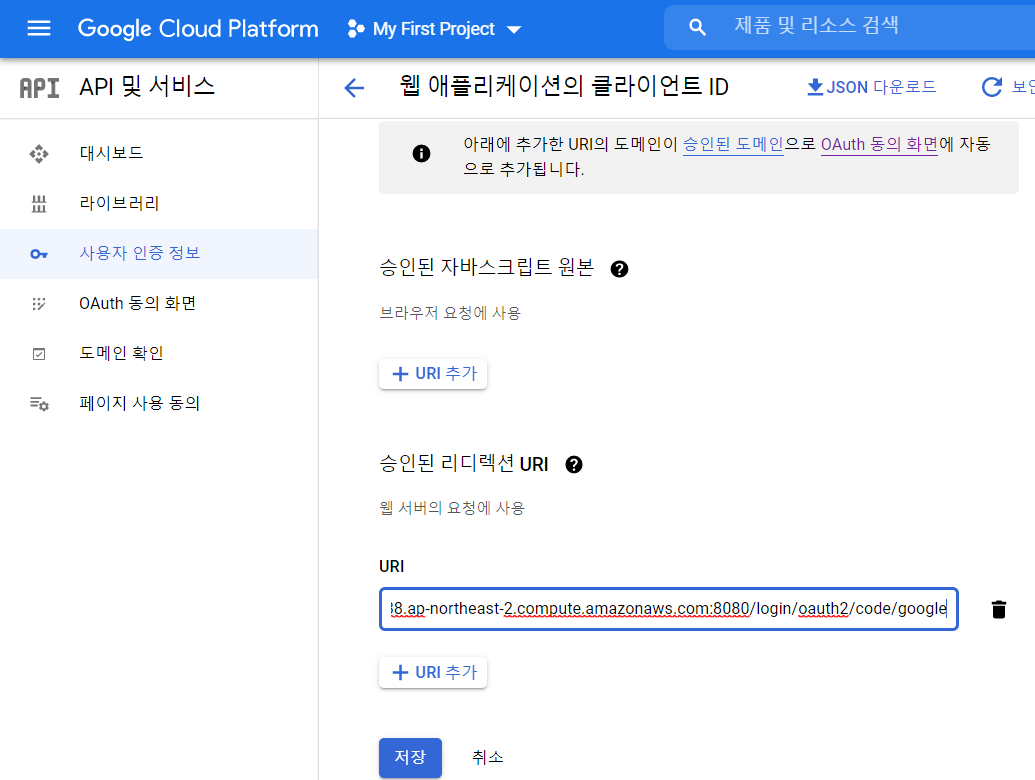Click help icon next to 승인된 자바스크립트 원본
The width and height of the screenshot is (1035, 780).
619,269
